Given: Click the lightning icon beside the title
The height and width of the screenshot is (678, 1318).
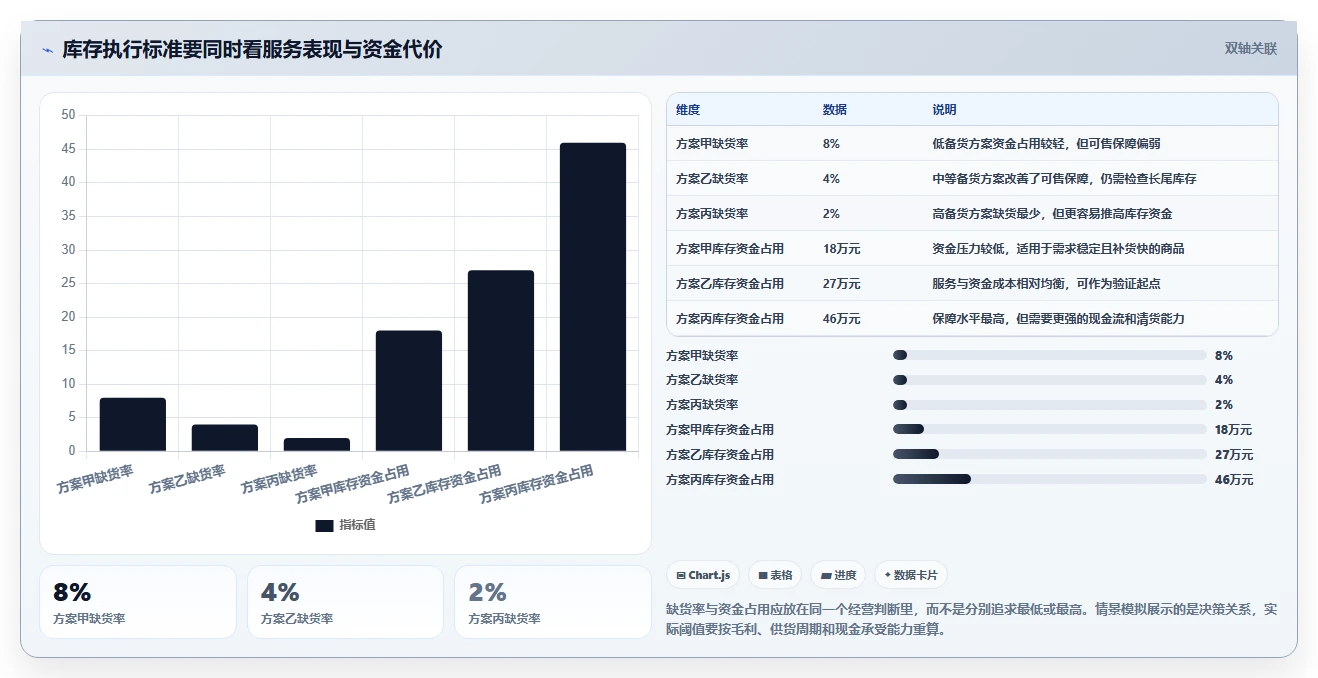Looking at the screenshot, I should [47, 50].
